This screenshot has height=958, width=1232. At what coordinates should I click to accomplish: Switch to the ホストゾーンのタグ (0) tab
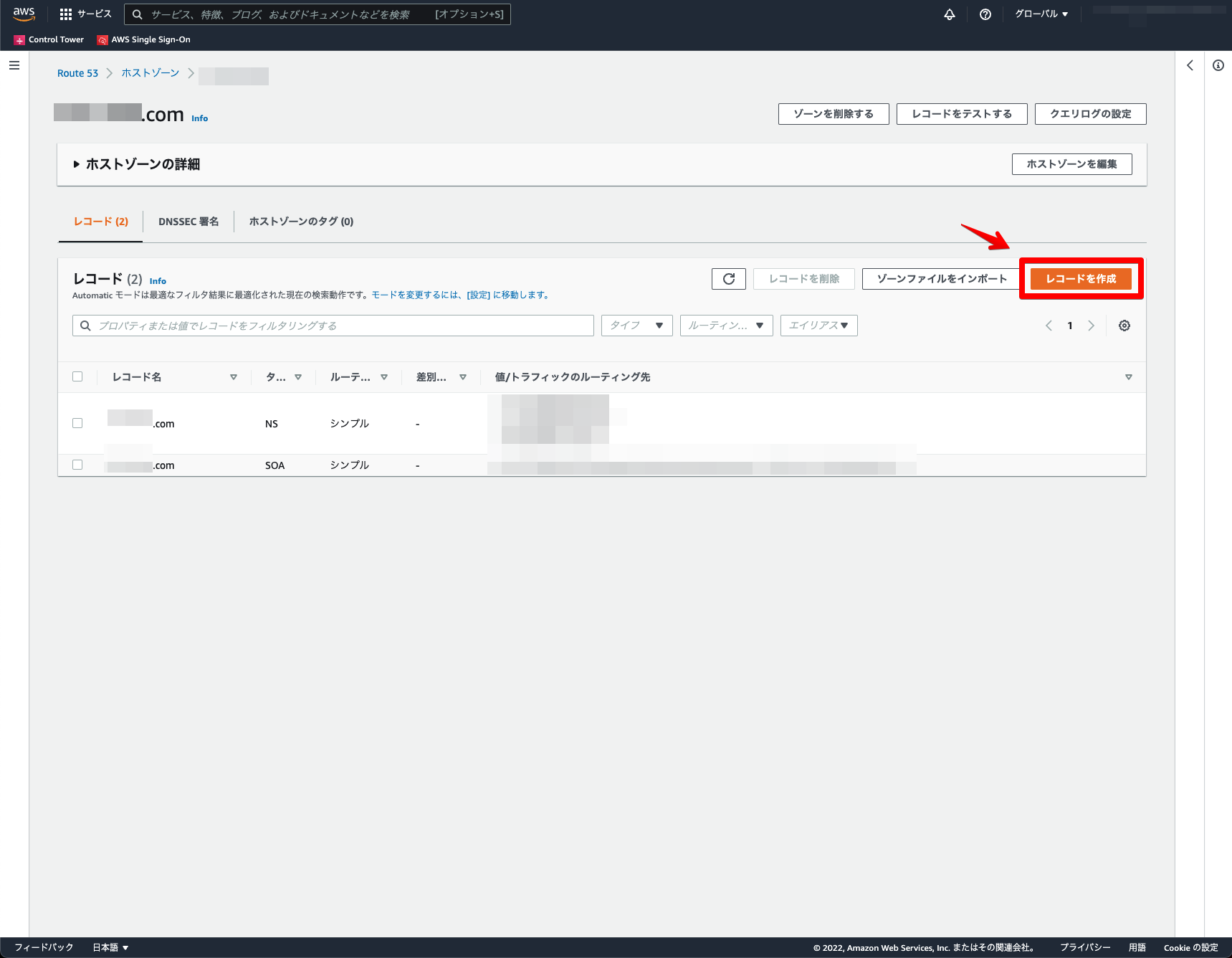click(301, 222)
